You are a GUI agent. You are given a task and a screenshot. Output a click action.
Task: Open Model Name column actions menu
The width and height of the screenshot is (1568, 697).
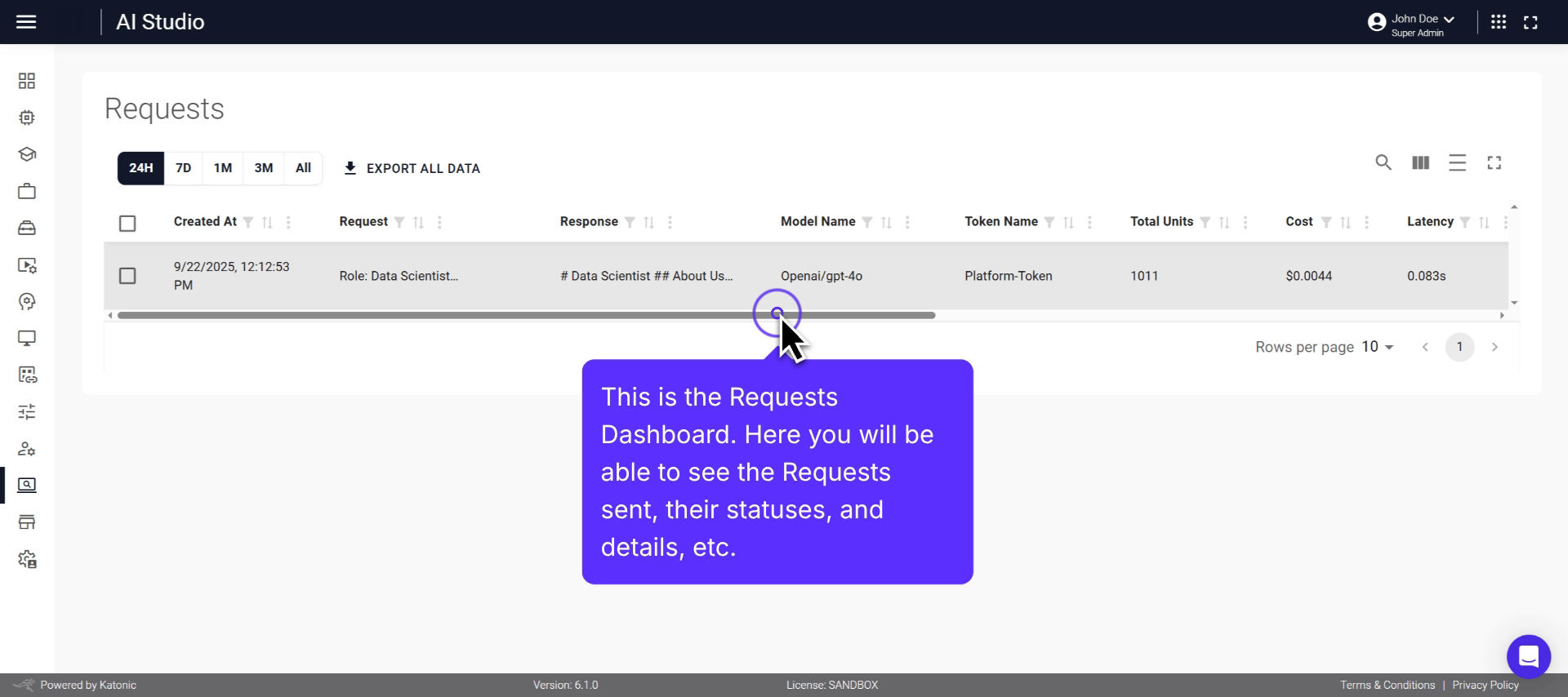[x=907, y=222]
